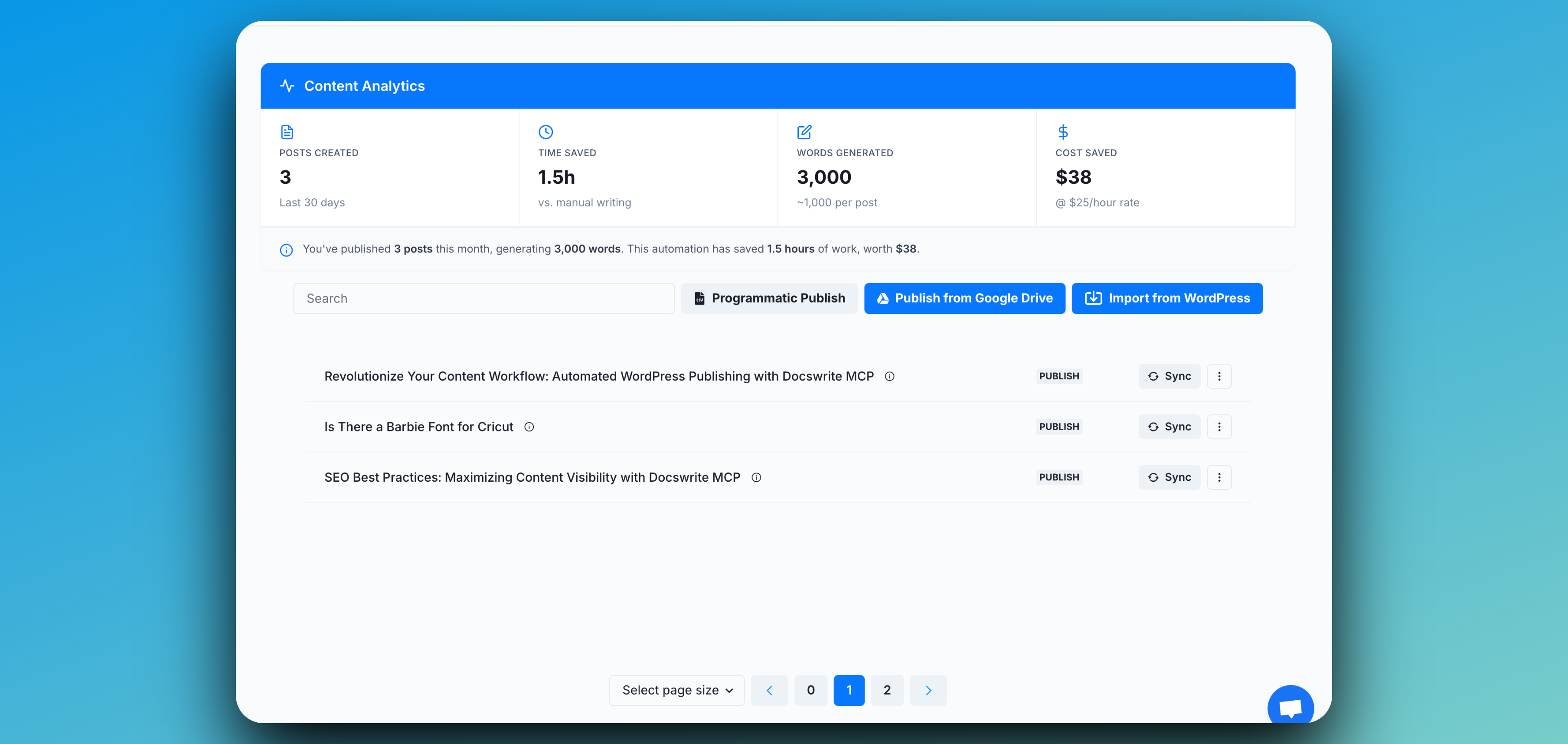Click Publish from Google Drive button
Image resolution: width=1568 pixels, height=744 pixels.
964,298
